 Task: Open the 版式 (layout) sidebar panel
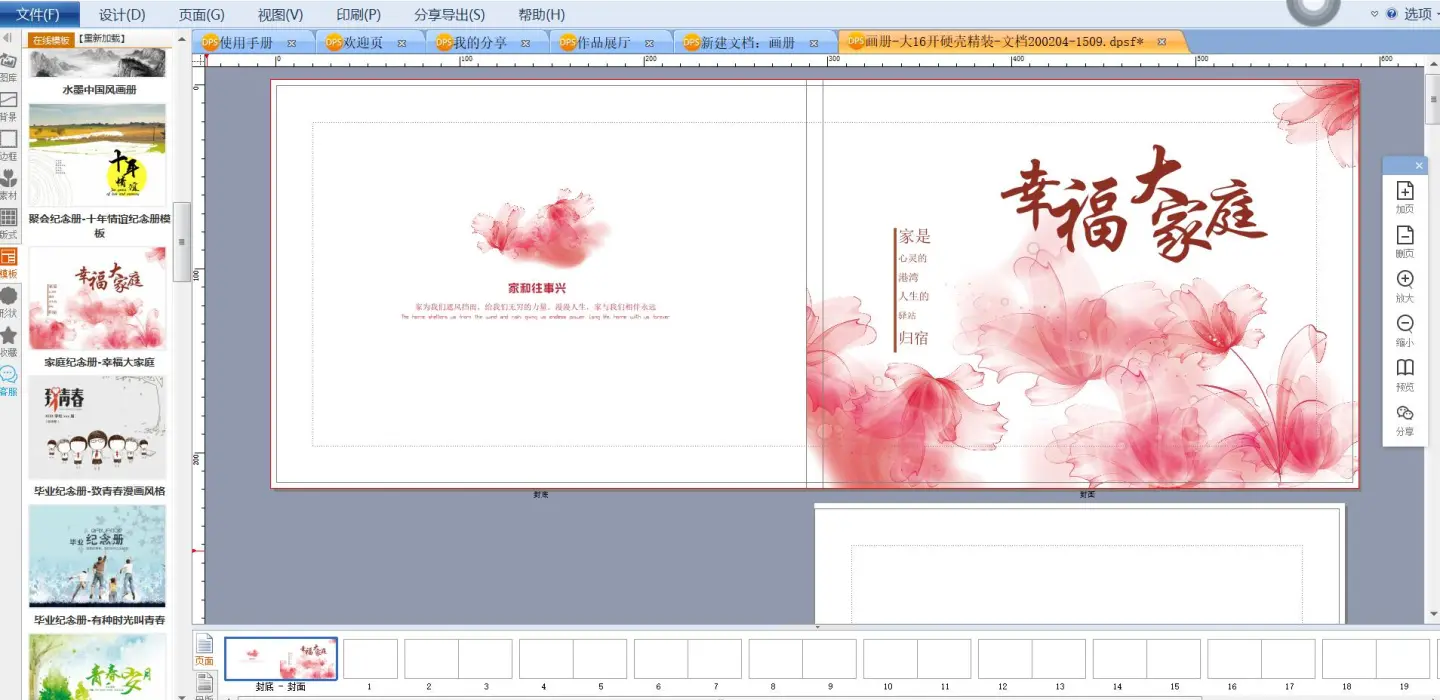coord(8,223)
